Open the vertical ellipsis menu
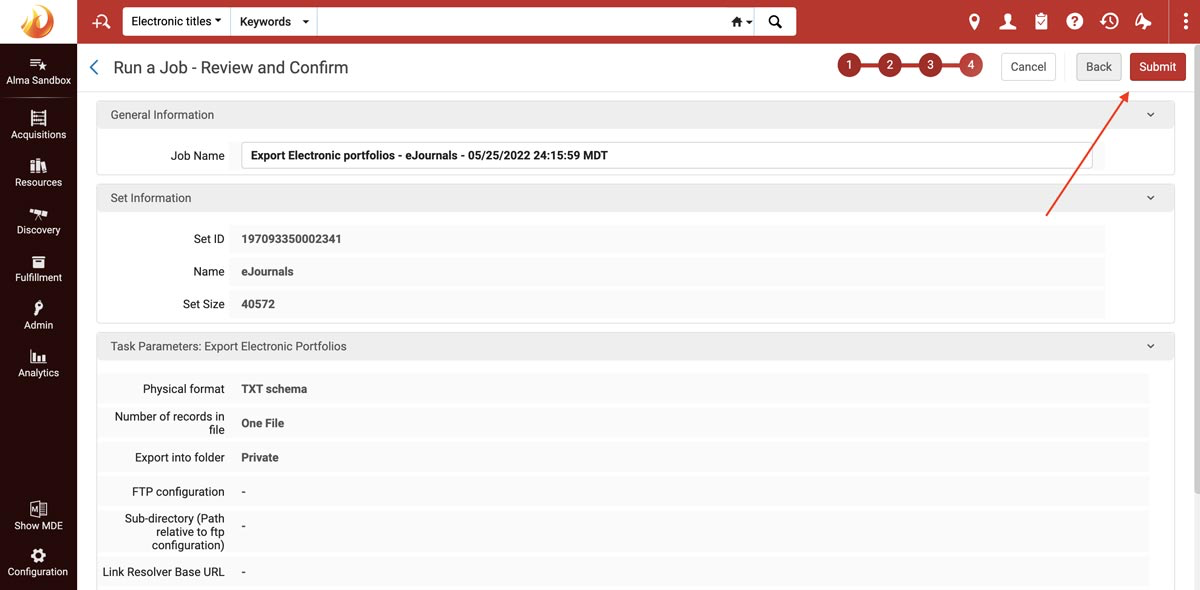 click(1184, 21)
